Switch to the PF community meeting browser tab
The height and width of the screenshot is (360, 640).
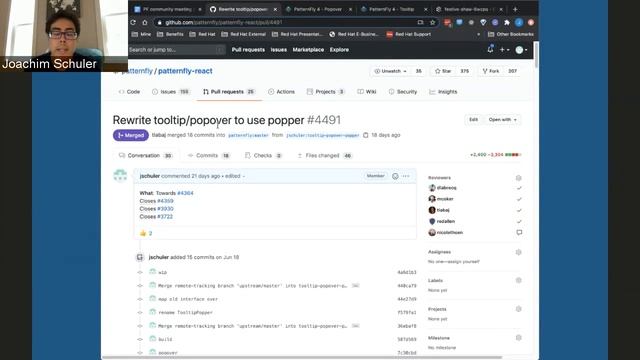click(168, 9)
